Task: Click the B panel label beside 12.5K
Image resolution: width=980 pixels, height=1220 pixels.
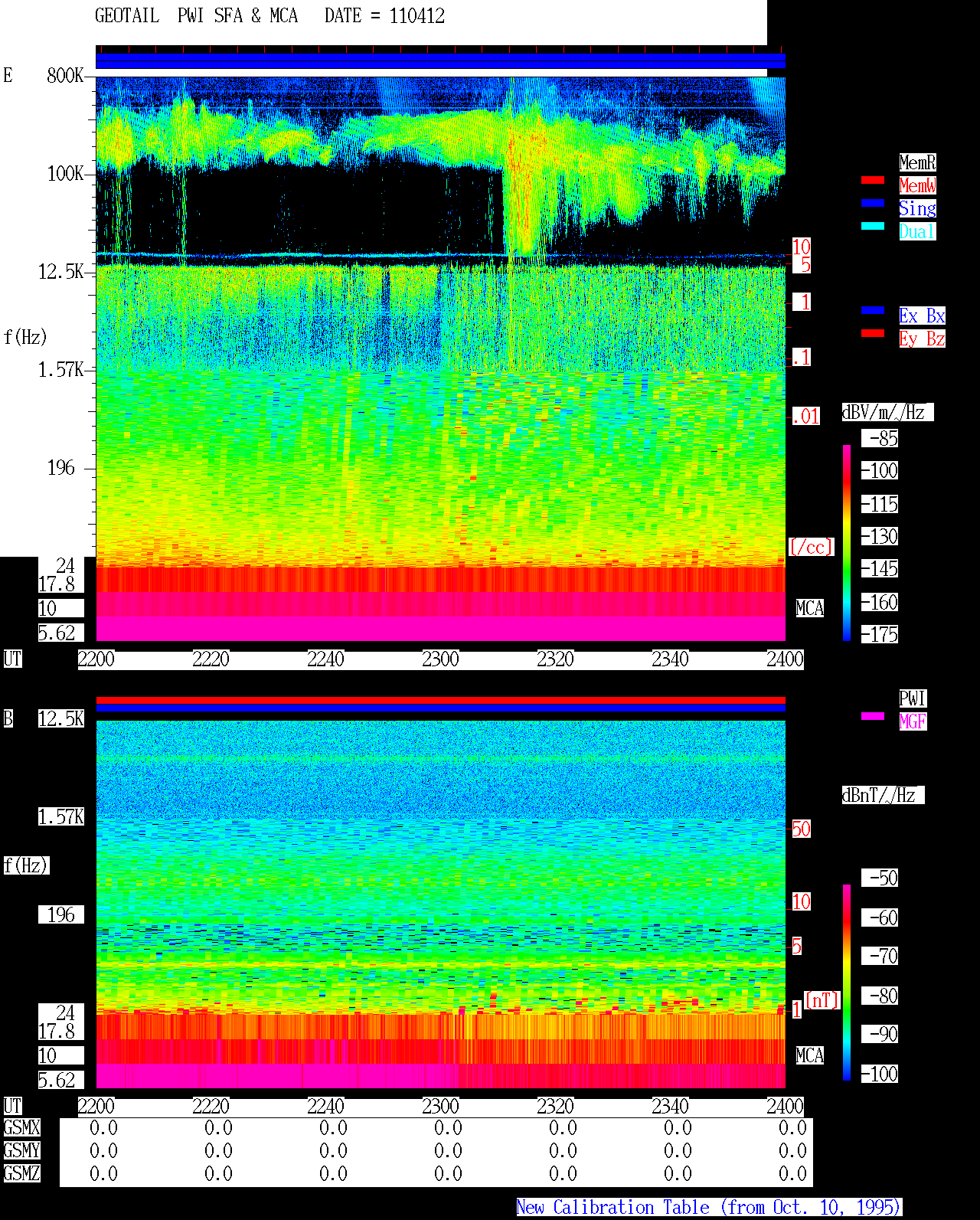Action: tap(8, 718)
